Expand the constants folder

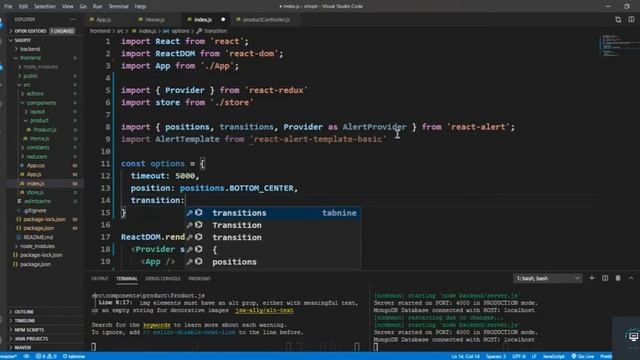click(38, 148)
